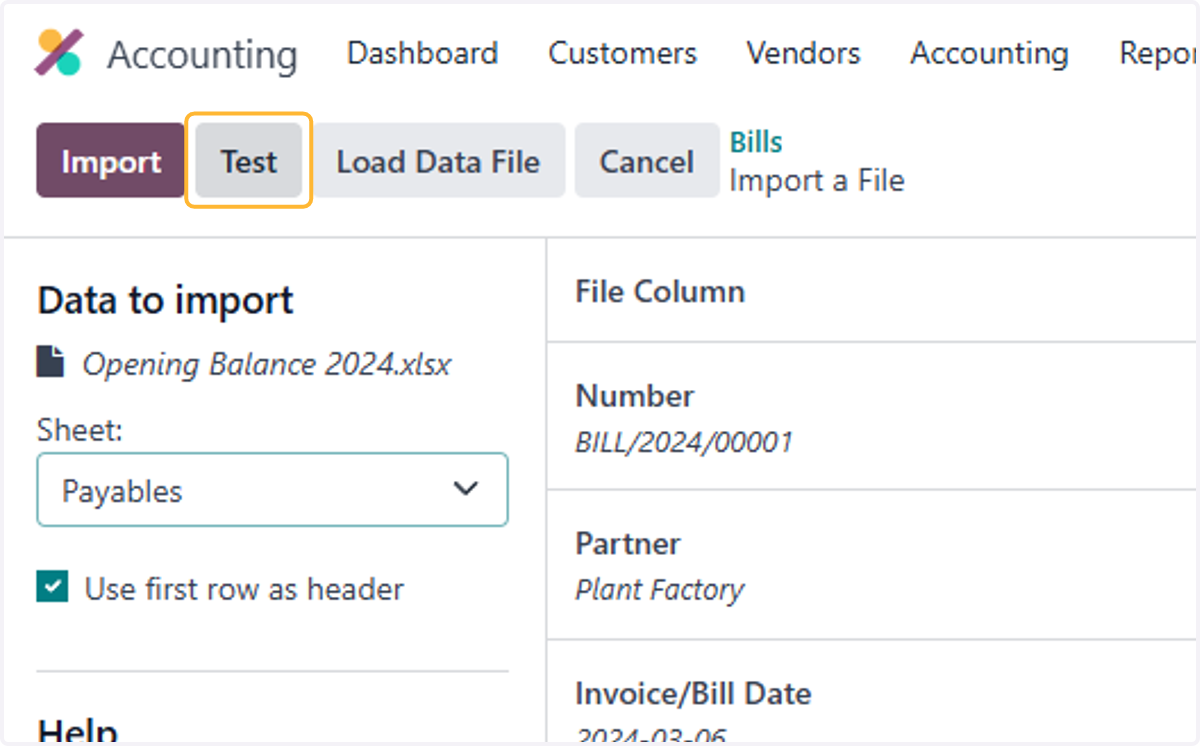Click the Use first row as header label
The image size is (1200, 746).
point(244,589)
